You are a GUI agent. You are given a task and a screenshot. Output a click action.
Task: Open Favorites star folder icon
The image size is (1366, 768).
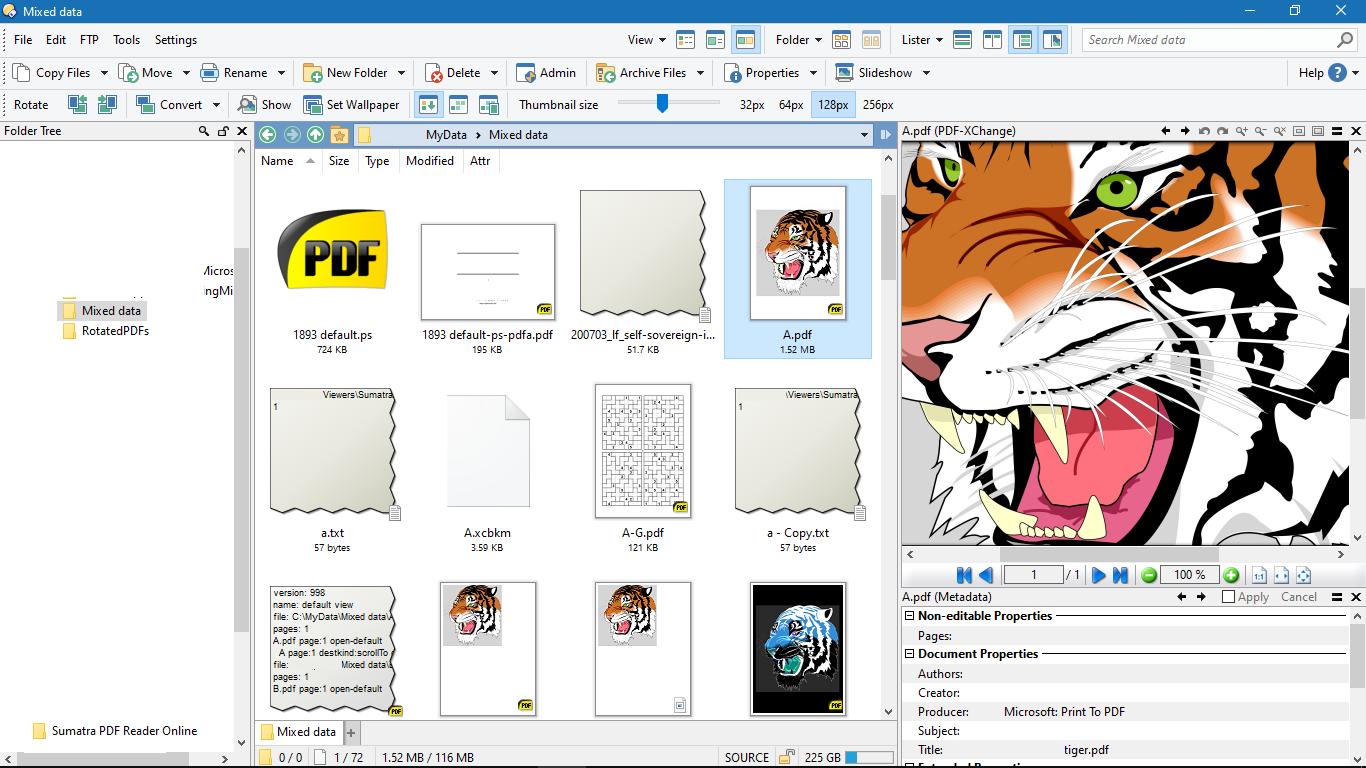[x=339, y=135]
